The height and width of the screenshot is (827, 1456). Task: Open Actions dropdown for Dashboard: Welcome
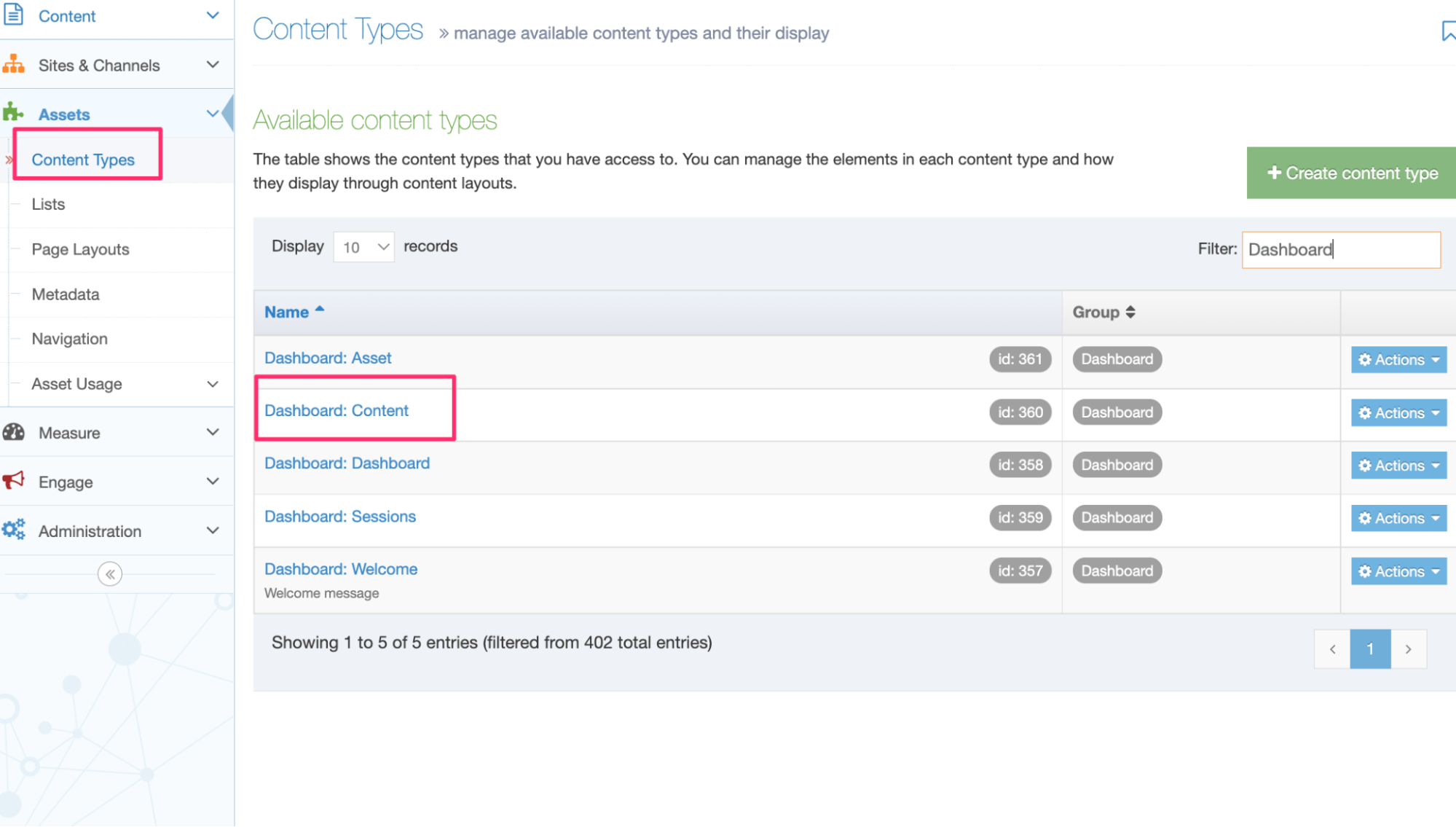[x=1398, y=571]
